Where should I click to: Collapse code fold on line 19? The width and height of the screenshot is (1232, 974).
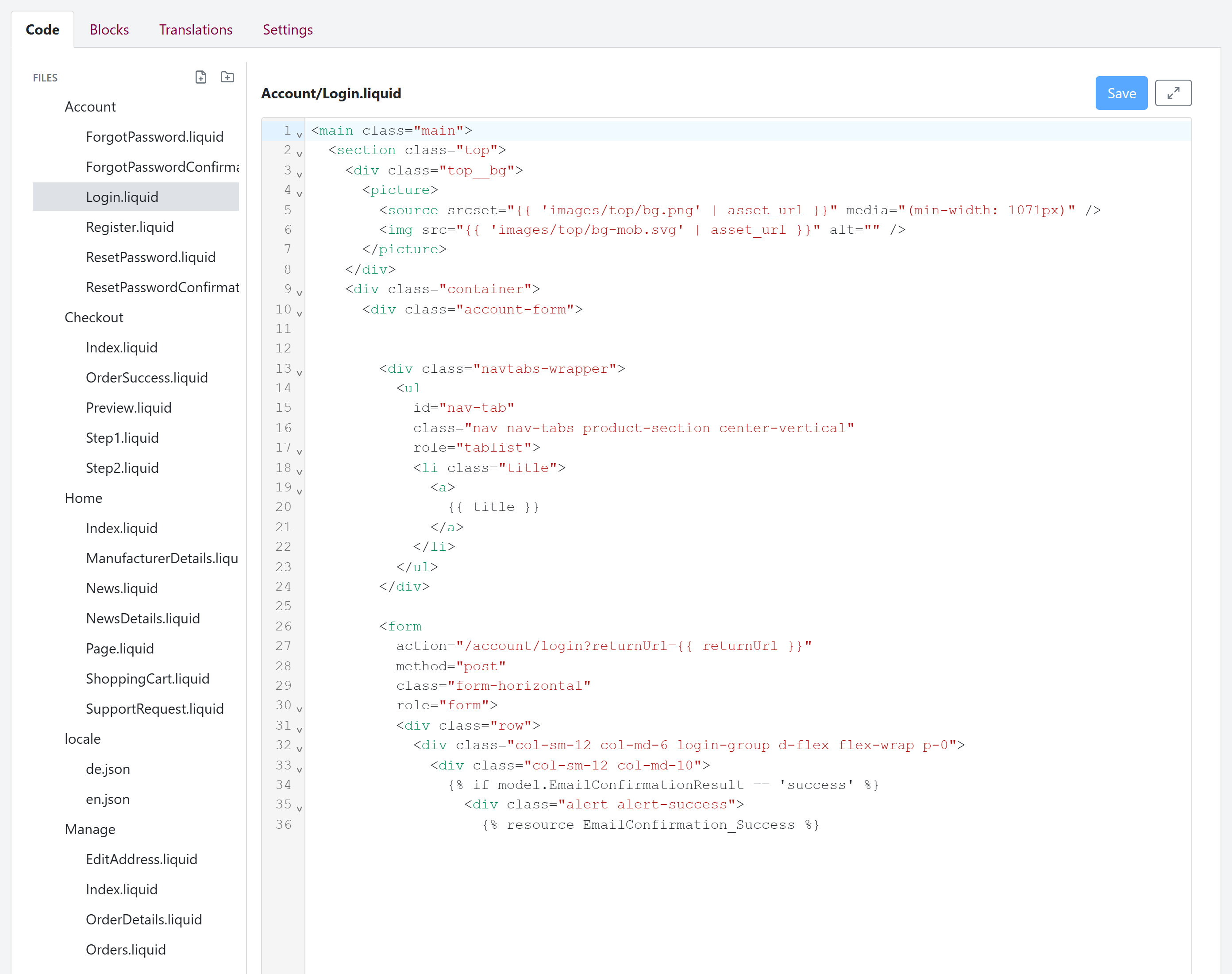tap(299, 491)
